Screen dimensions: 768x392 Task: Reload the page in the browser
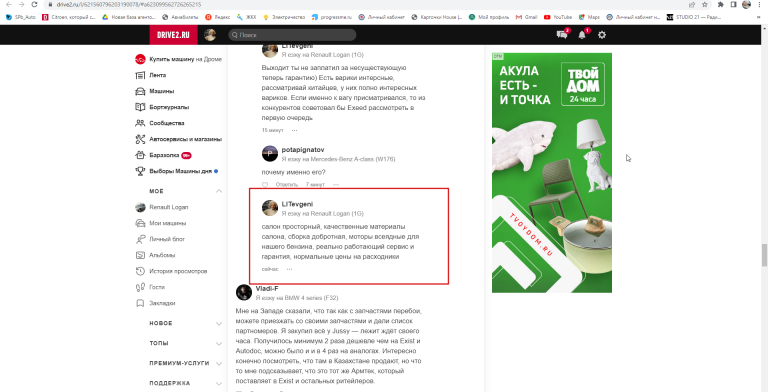coord(34,4)
